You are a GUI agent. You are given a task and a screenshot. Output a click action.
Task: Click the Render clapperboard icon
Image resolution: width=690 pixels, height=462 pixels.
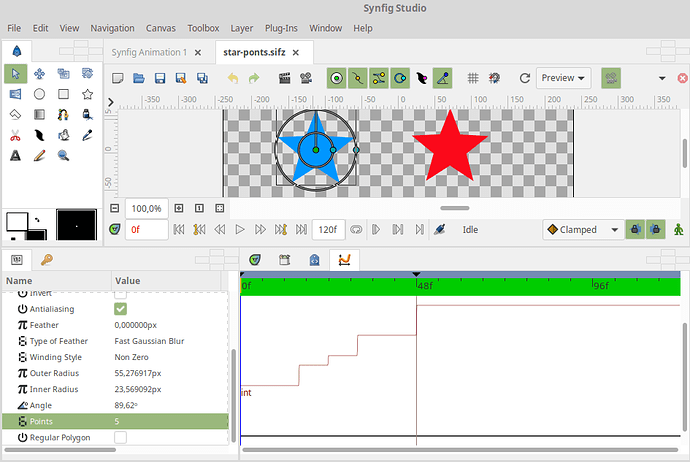coord(284,78)
